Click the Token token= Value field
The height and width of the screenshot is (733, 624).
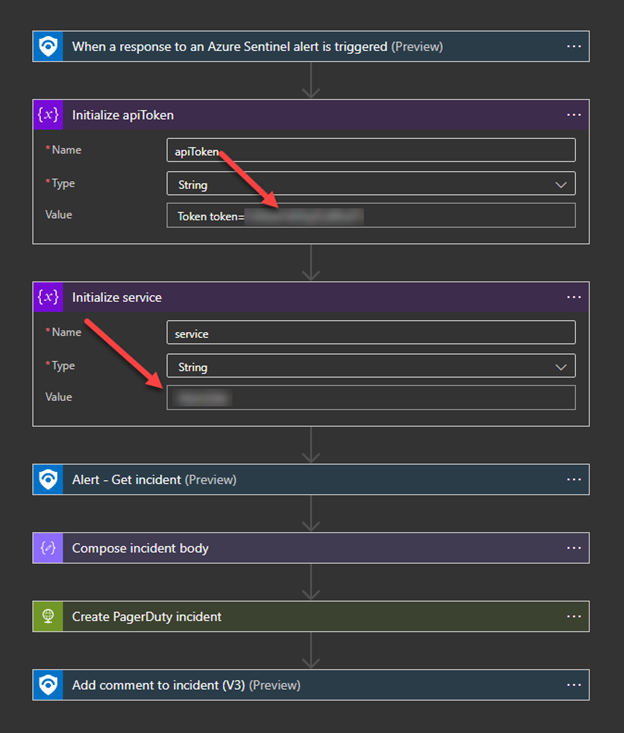pyautogui.click(x=371, y=216)
